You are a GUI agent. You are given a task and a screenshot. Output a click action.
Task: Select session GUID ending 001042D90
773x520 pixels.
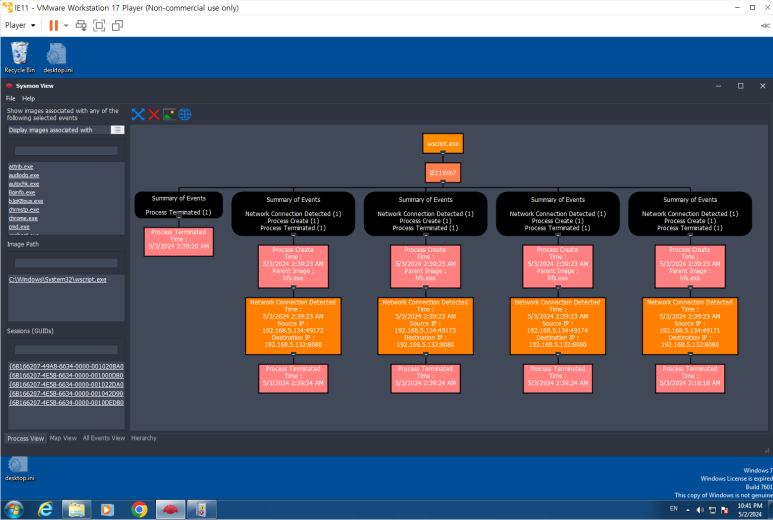66,393
